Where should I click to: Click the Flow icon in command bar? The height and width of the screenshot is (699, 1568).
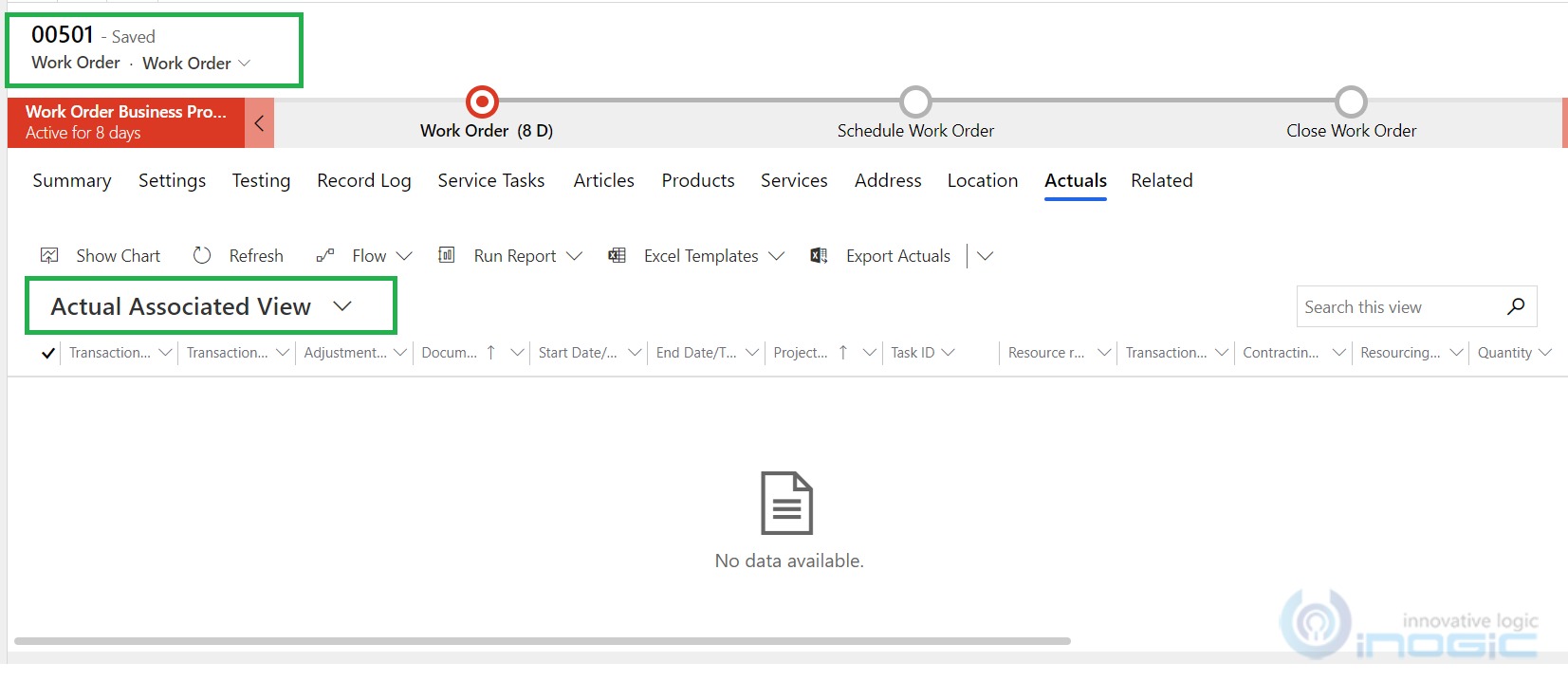click(325, 255)
